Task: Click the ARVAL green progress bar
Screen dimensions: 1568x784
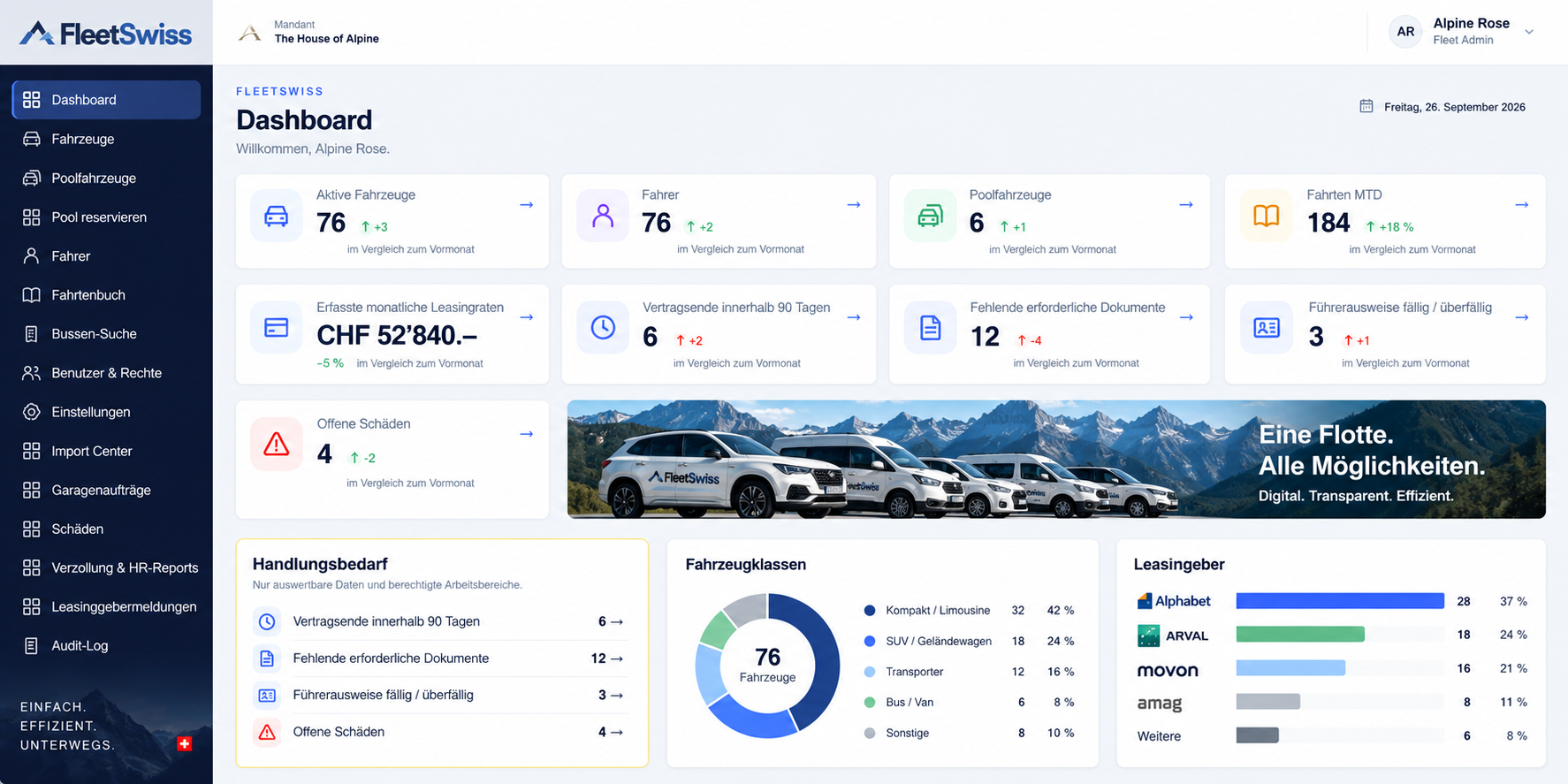Action: 1300,635
